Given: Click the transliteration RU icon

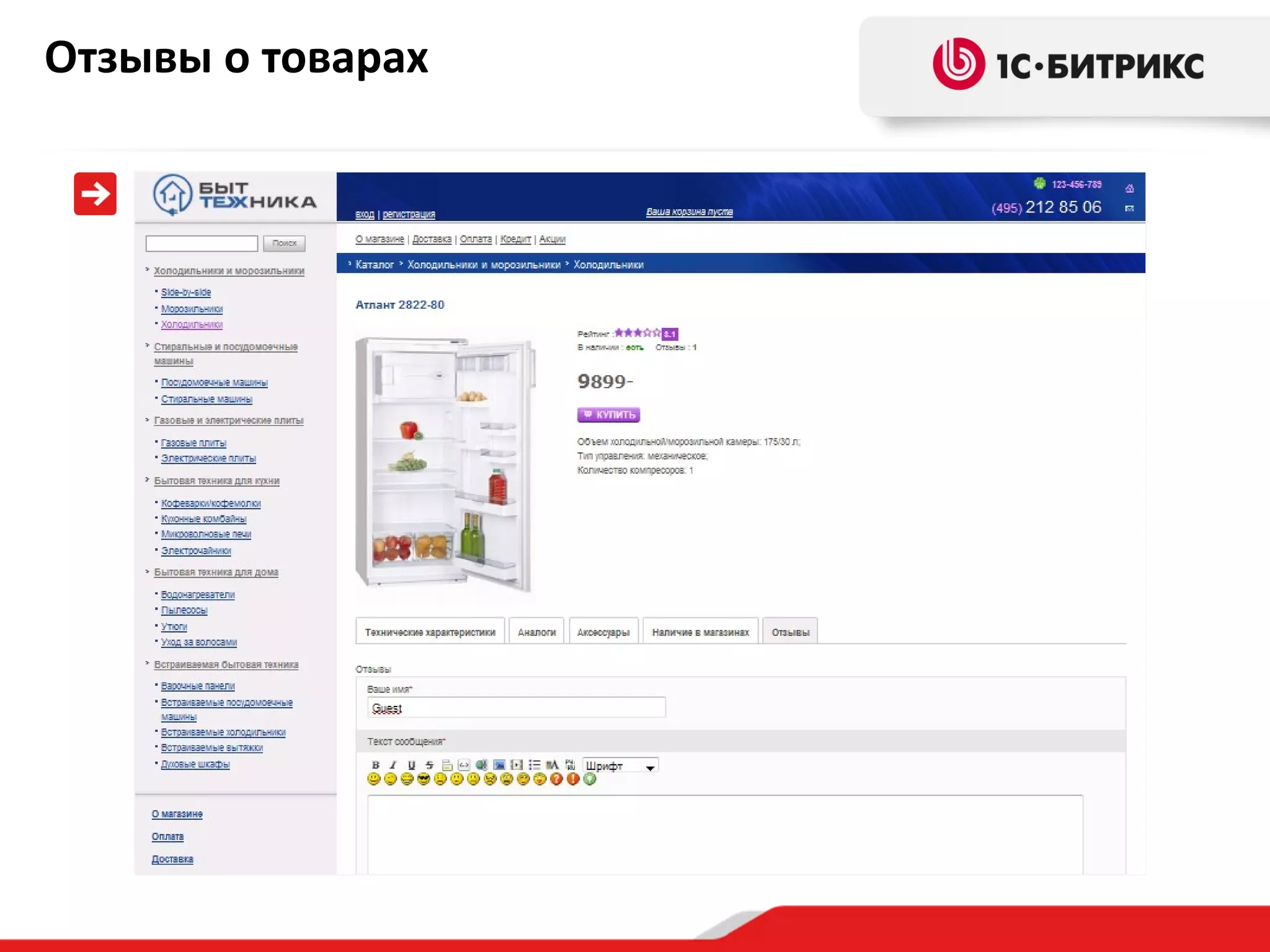Looking at the screenshot, I should 571,765.
